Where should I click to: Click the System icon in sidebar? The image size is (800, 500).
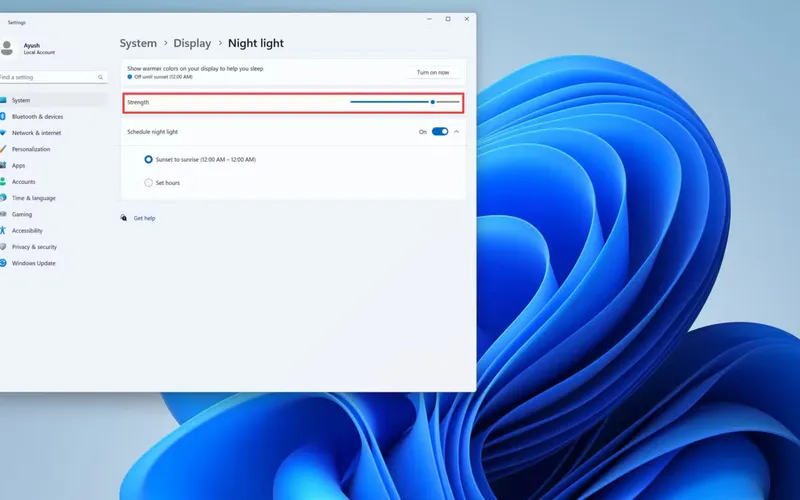point(4,100)
